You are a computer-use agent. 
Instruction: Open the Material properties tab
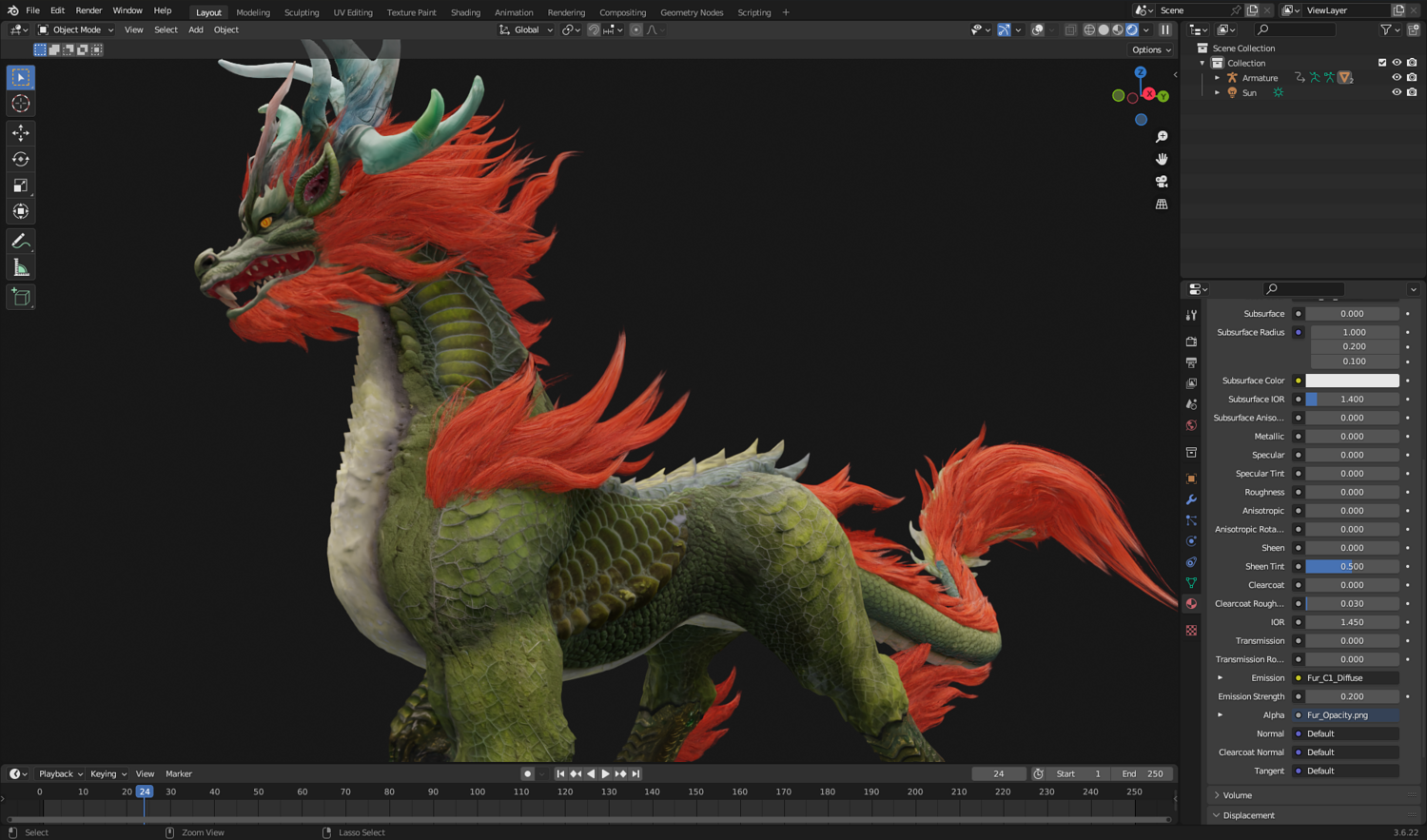tap(1191, 604)
